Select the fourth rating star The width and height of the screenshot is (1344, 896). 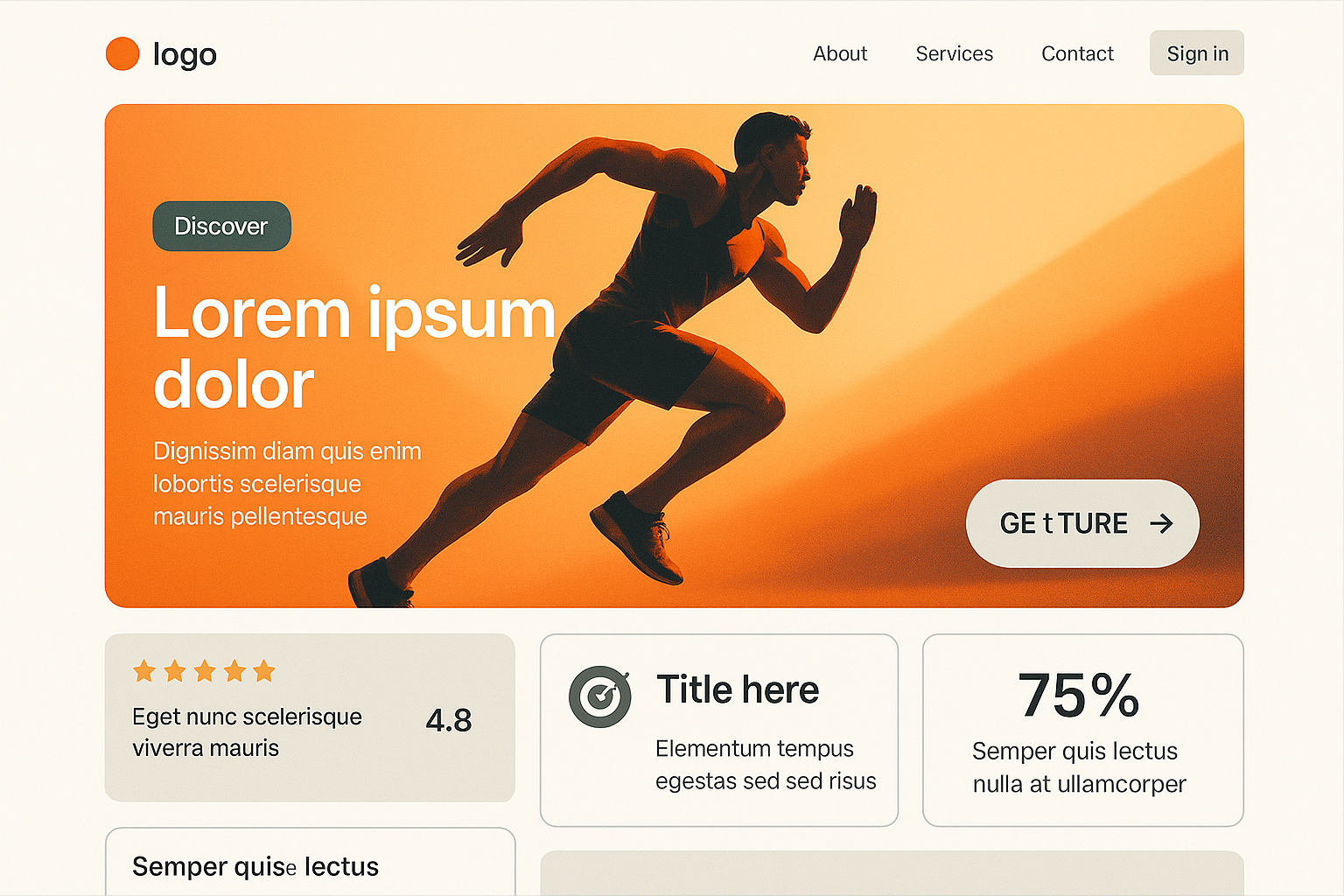pos(234,671)
